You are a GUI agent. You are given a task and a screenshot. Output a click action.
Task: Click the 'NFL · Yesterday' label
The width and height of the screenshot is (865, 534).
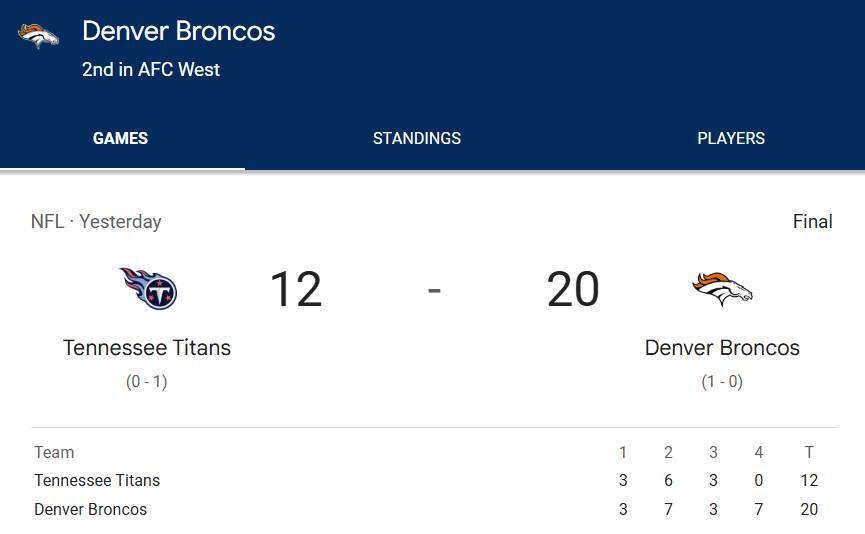(96, 222)
